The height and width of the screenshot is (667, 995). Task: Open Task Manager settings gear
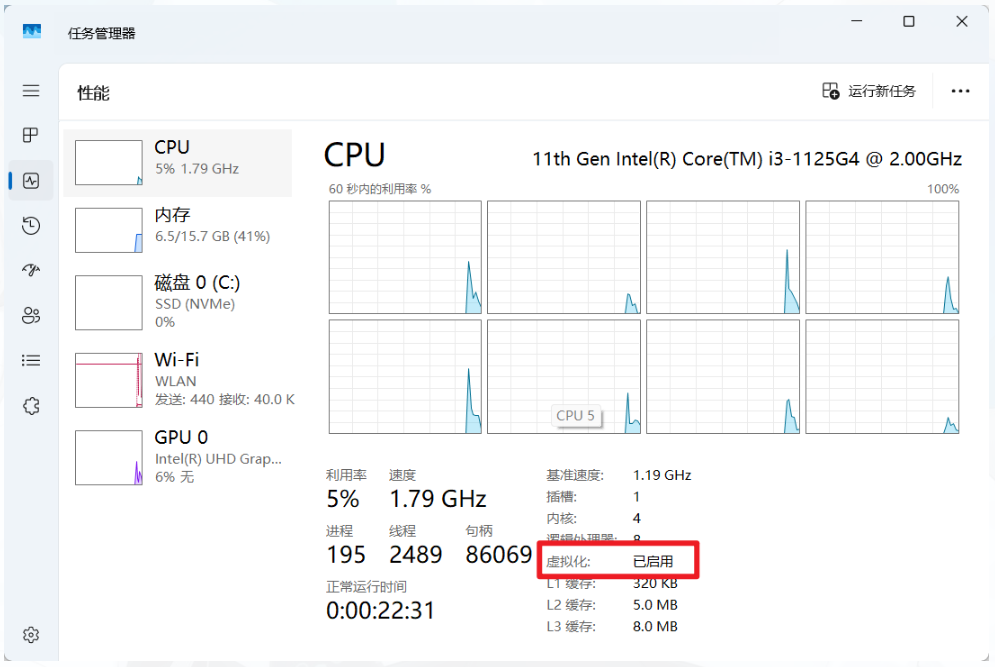30,635
